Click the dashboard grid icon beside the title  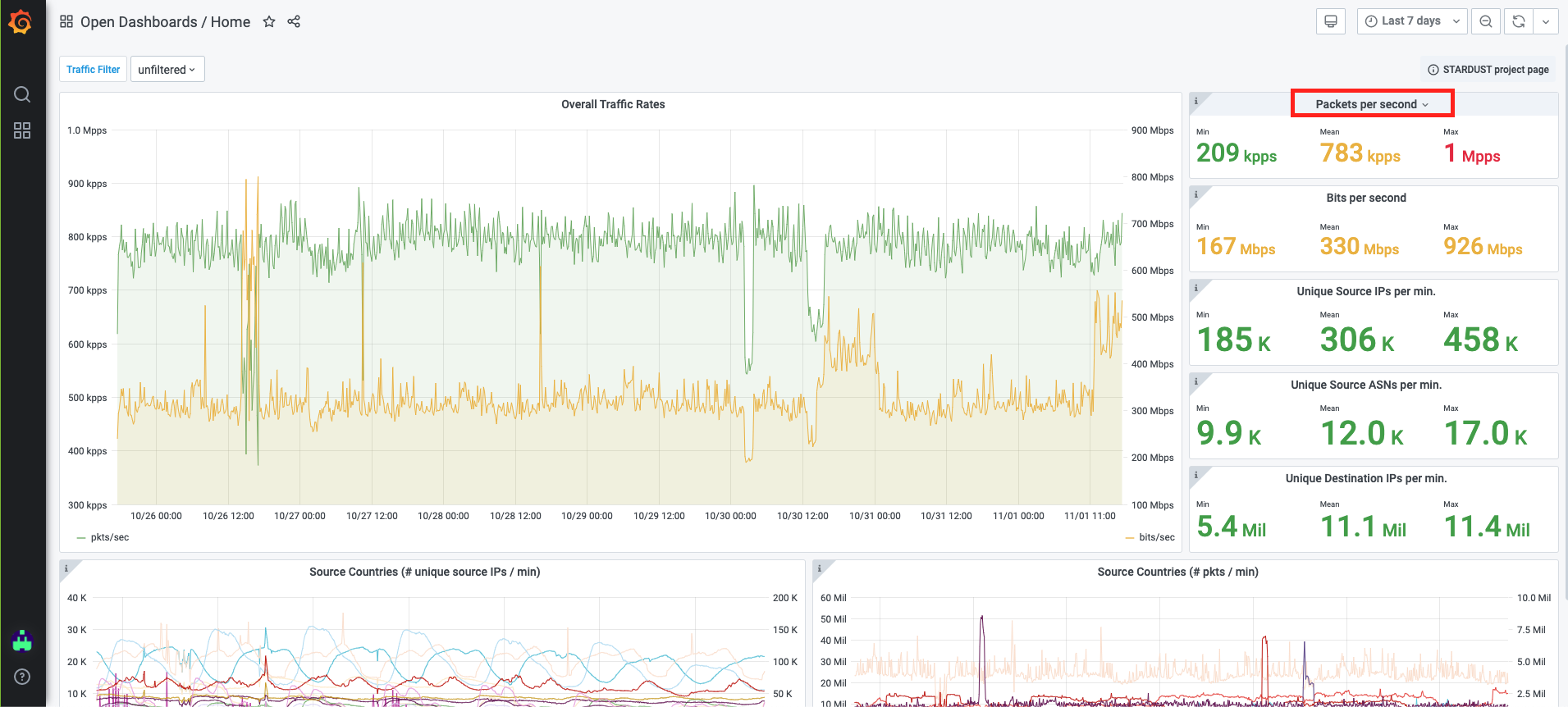66,21
